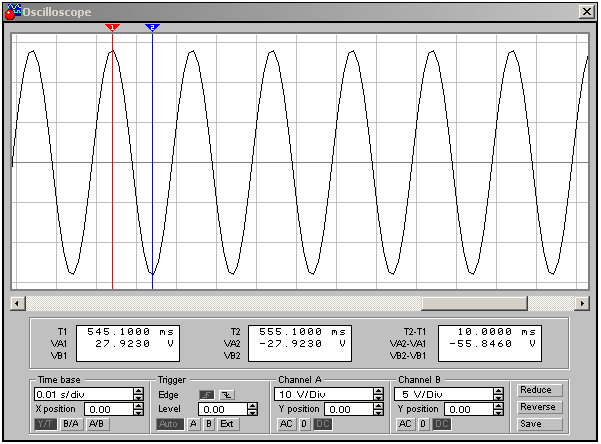Increase Channel A V/Div scale
Viewport: 601px width, 444px height.
tap(379, 391)
